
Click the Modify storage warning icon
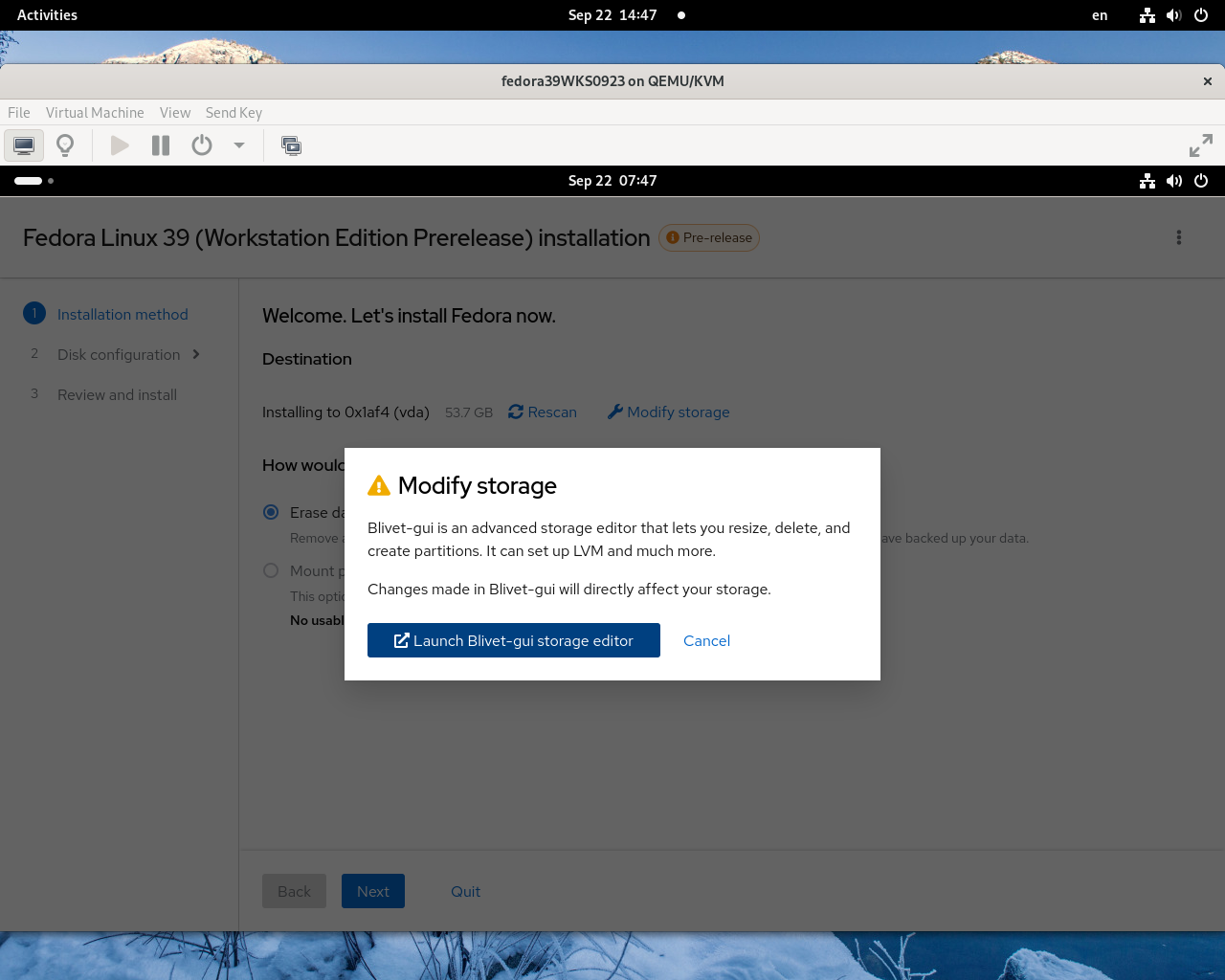[379, 486]
